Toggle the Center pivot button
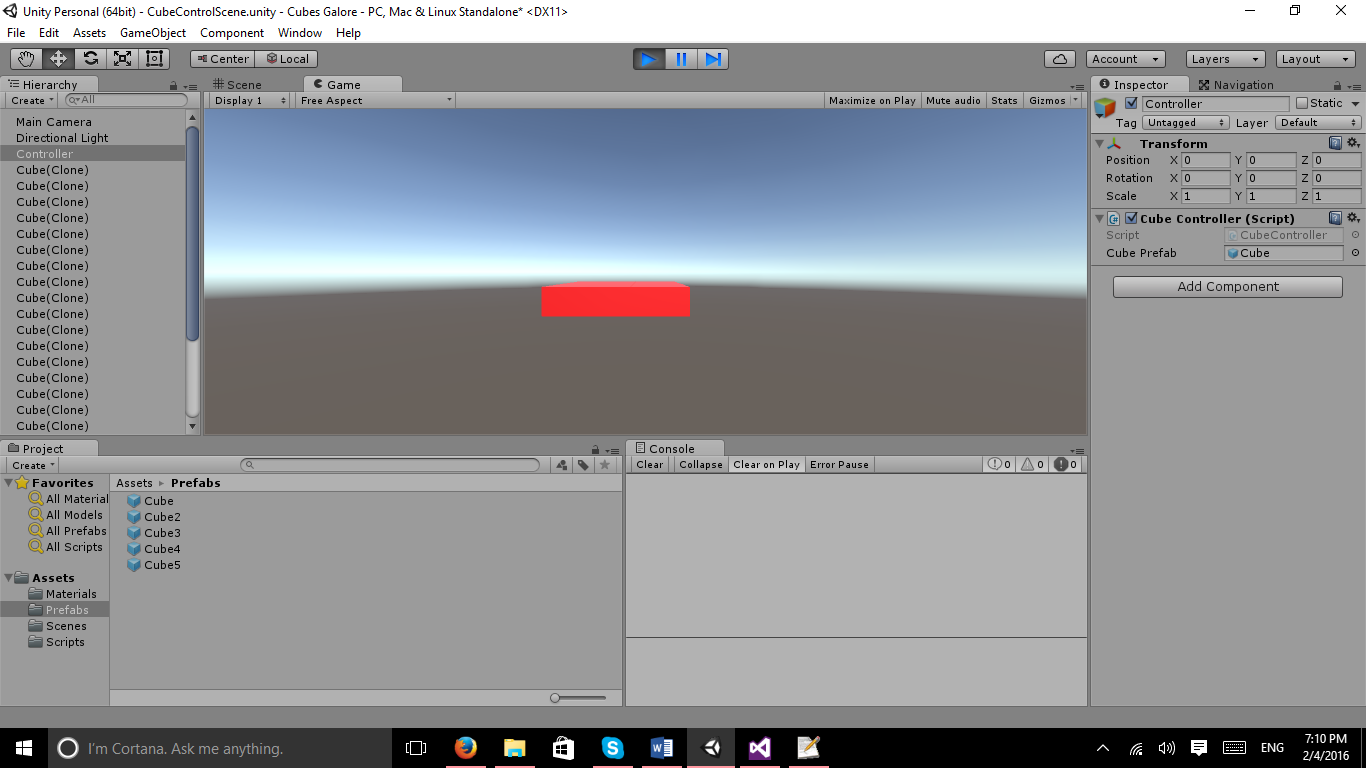 (222, 59)
